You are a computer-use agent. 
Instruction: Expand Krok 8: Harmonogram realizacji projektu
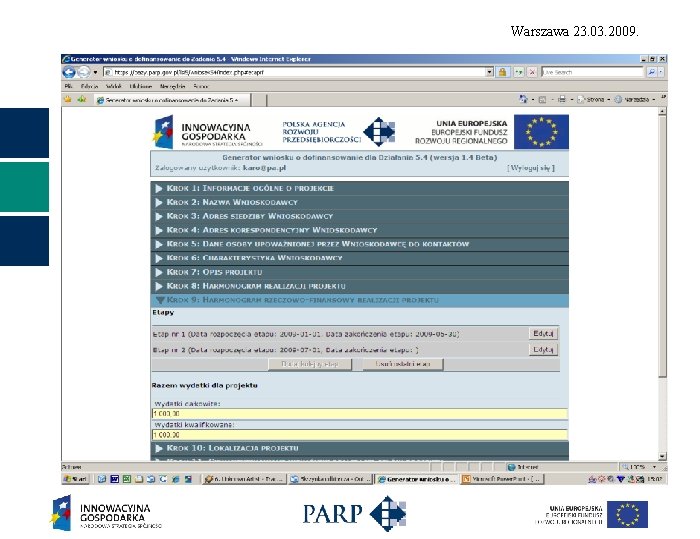pyautogui.click(x=359, y=286)
